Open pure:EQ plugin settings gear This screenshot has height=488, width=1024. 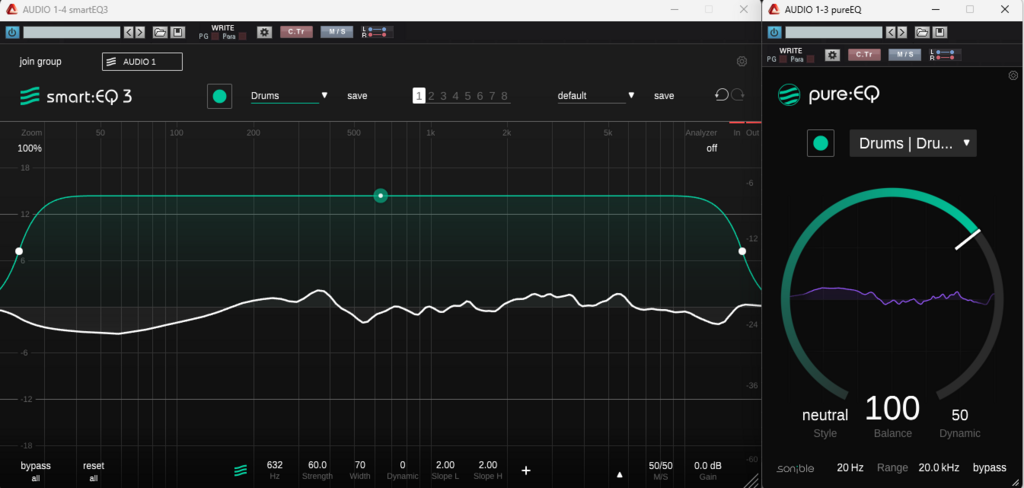[x=1013, y=75]
